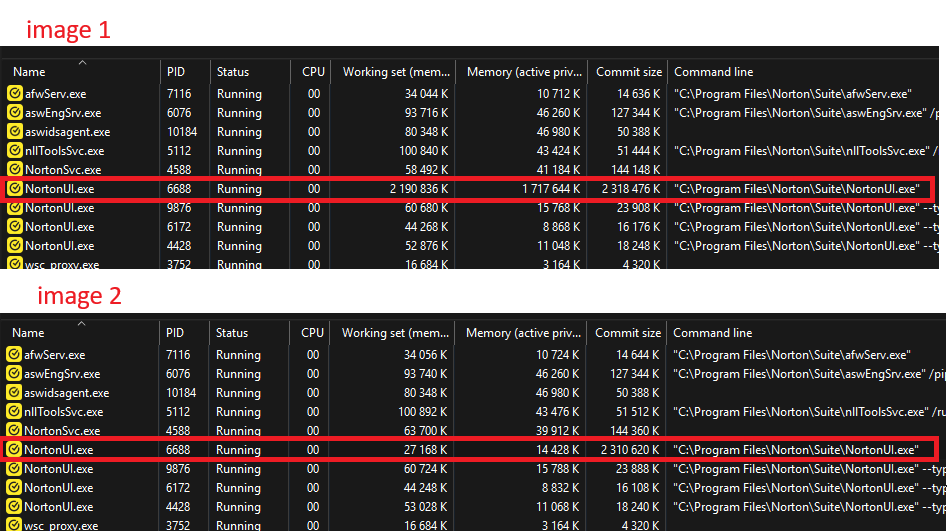Click the afwServ.exe Norton icon in image 1
The height and width of the screenshot is (531, 947).
click(15, 94)
